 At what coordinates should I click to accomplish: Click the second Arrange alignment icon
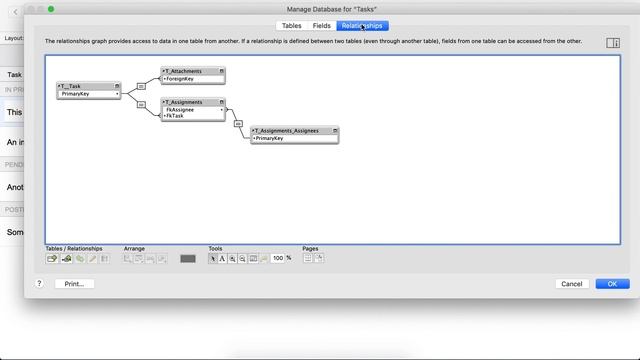point(139,259)
